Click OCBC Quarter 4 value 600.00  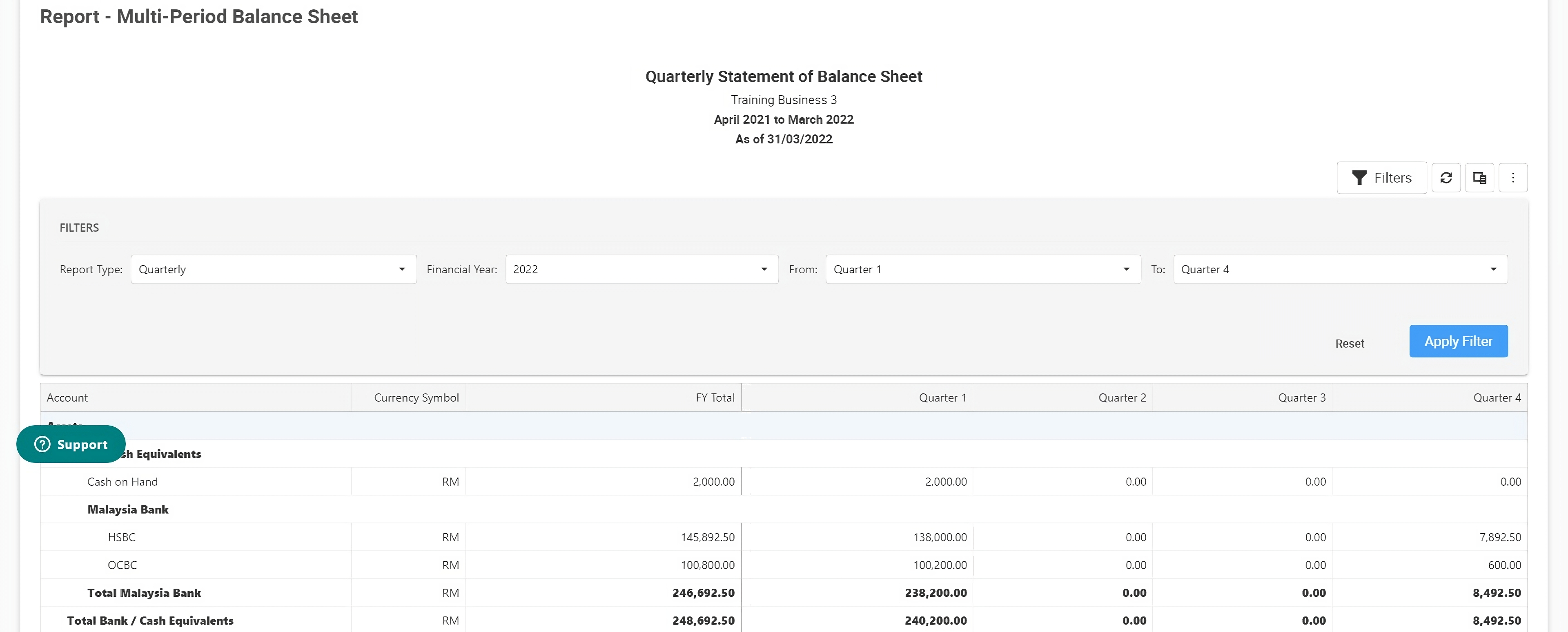[1504, 565]
